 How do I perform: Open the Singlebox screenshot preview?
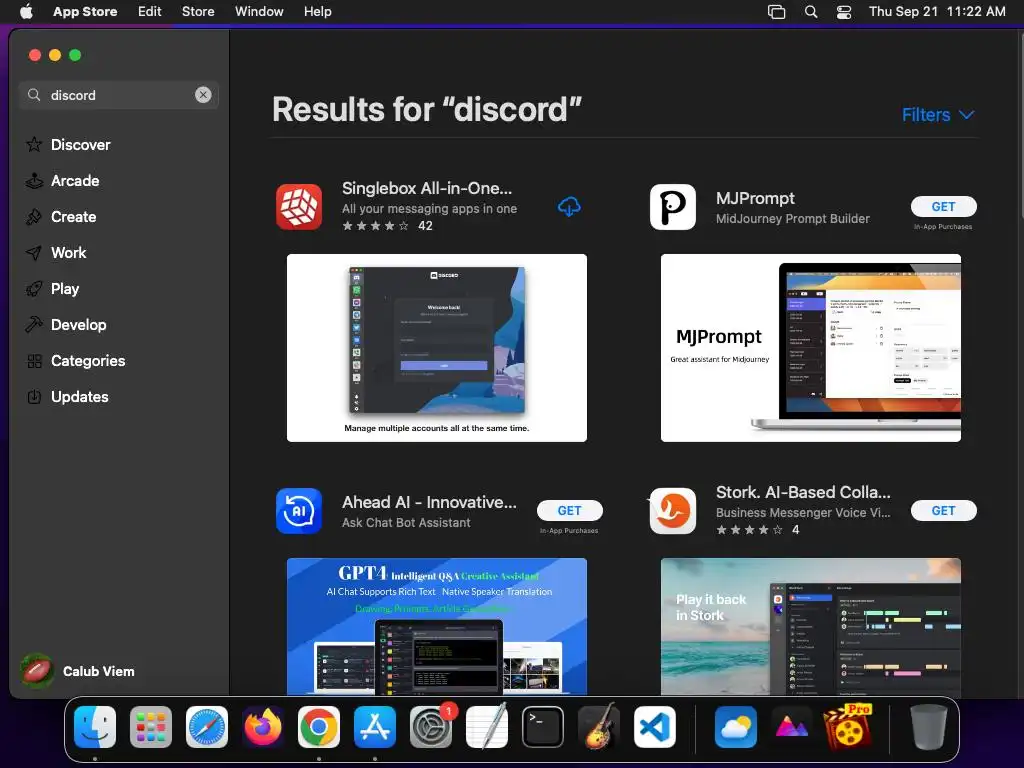437,348
